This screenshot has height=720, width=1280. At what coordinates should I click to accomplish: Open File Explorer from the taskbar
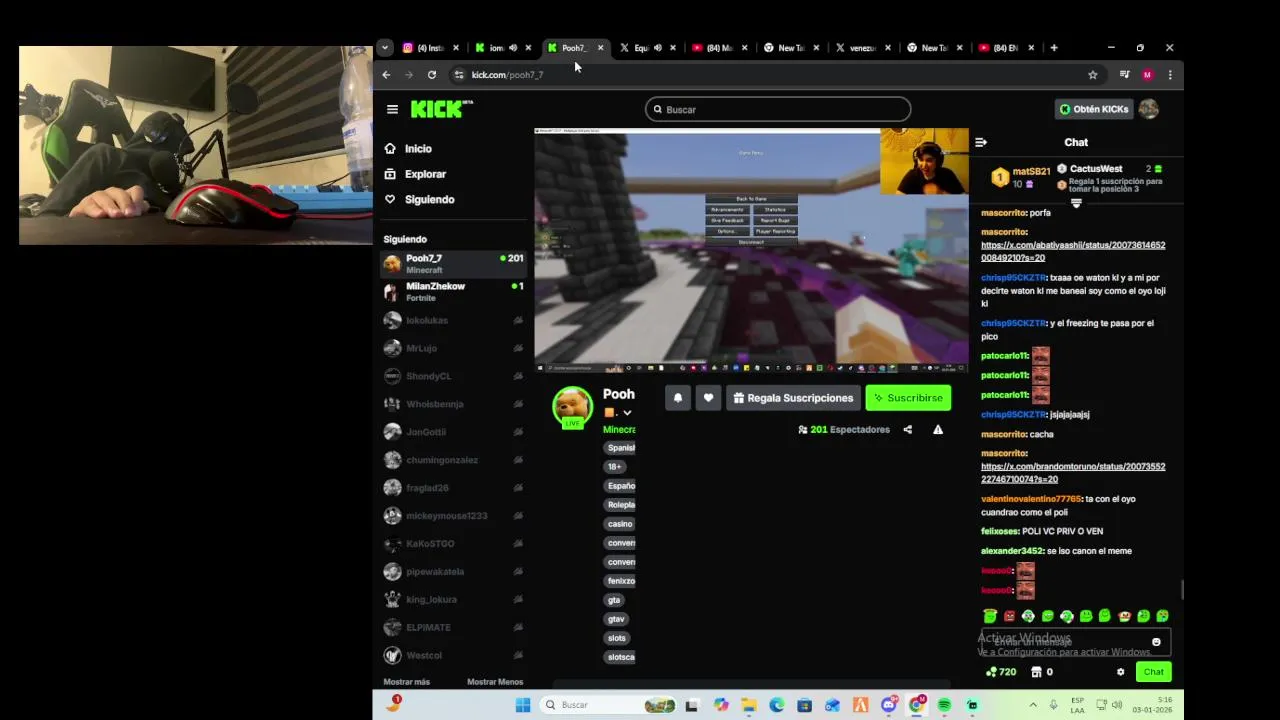[749, 705]
